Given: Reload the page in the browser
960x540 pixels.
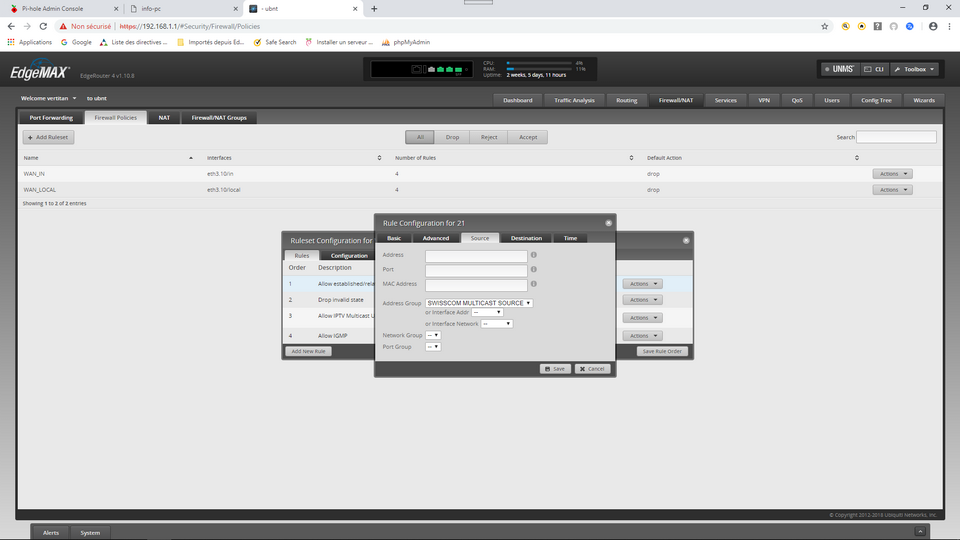Looking at the screenshot, I should pyautogui.click(x=45, y=26).
